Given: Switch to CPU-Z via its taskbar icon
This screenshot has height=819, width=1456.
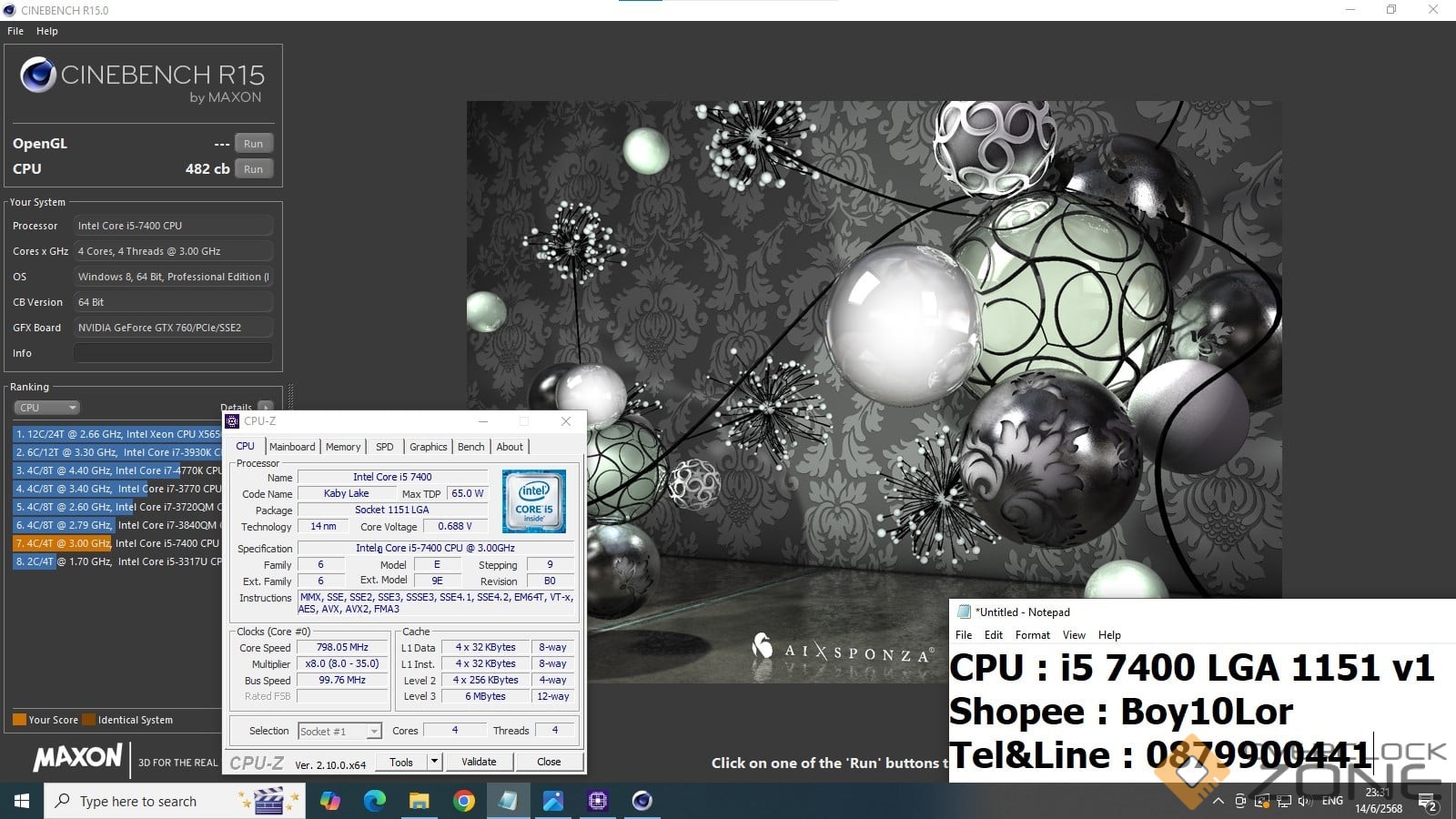Looking at the screenshot, I should pyautogui.click(x=597, y=801).
